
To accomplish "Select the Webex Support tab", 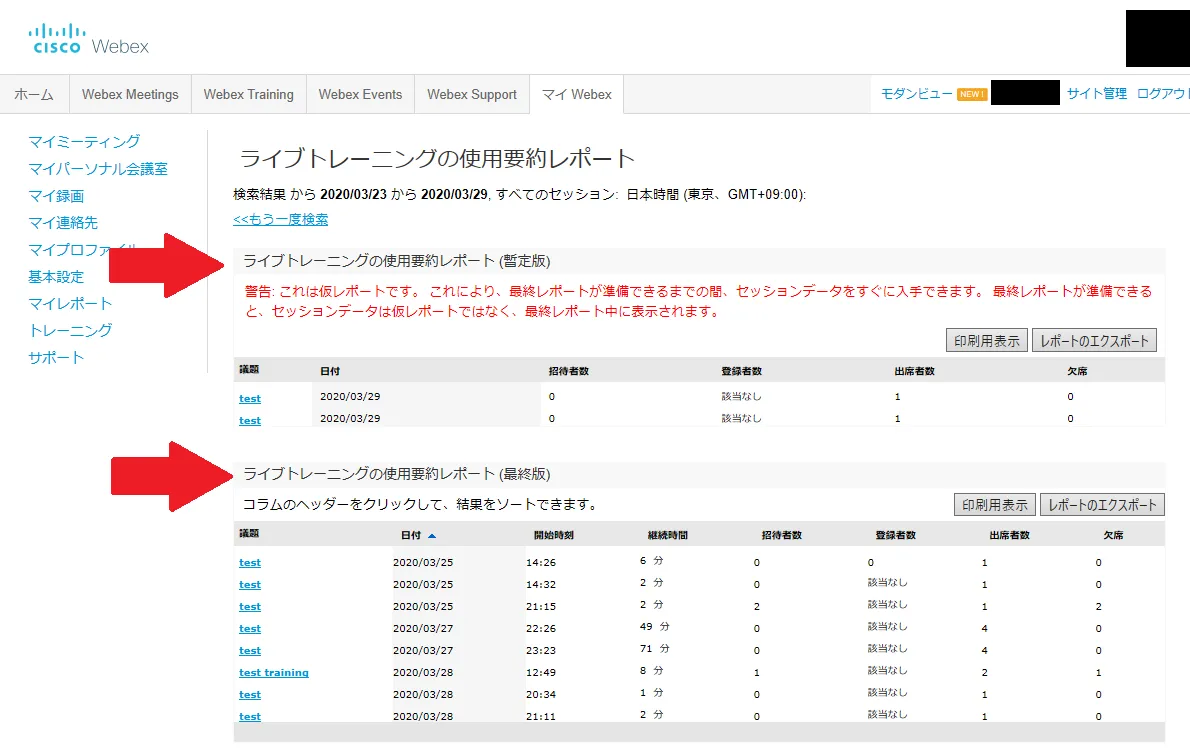I will [x=471, y=94].
